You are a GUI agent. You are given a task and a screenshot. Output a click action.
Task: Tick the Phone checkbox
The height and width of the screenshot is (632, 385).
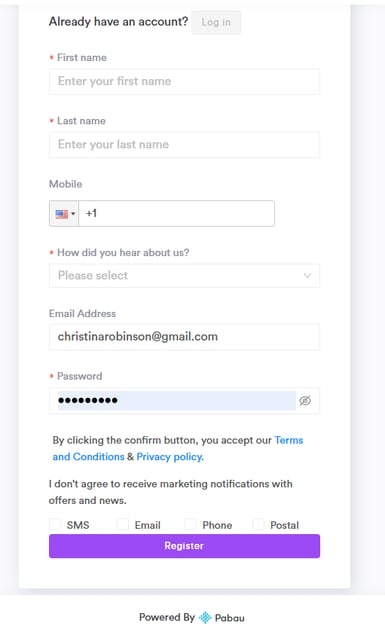tap(190, 524)
